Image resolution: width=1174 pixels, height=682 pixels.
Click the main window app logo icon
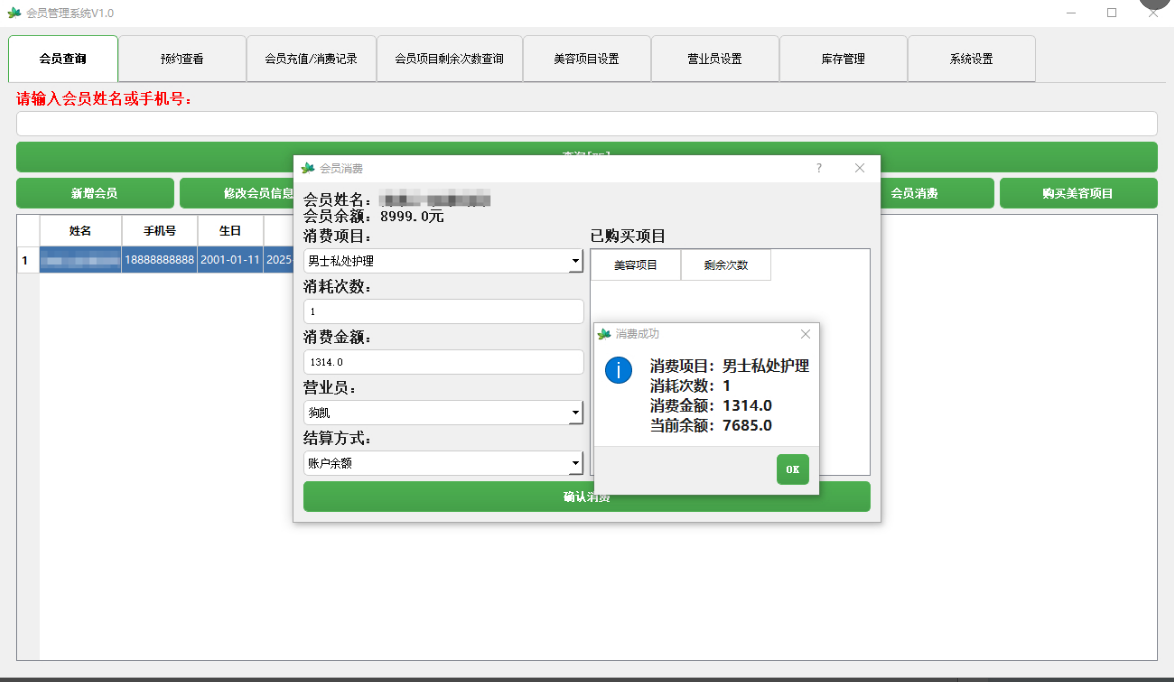point(14,13)
